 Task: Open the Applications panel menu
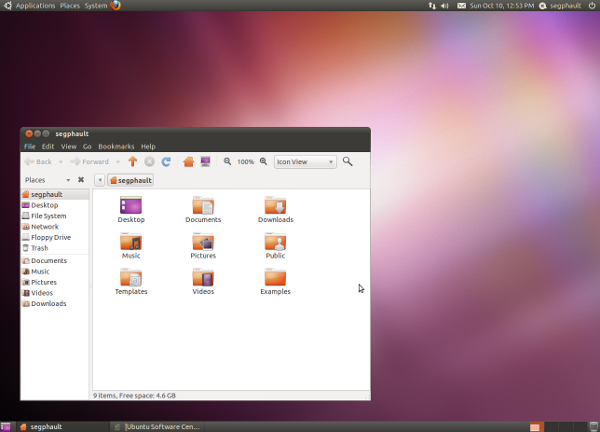click(x=35, y=5)
